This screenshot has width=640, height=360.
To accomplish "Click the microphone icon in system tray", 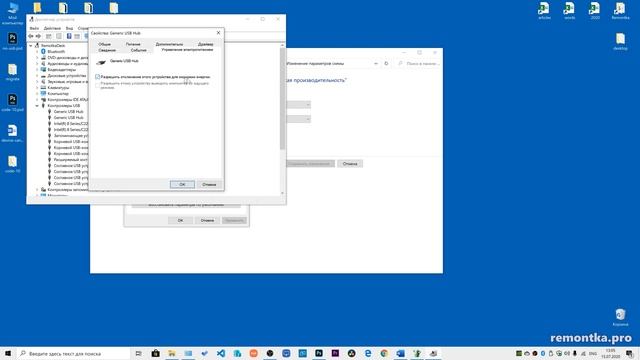I will click(575, 353).
